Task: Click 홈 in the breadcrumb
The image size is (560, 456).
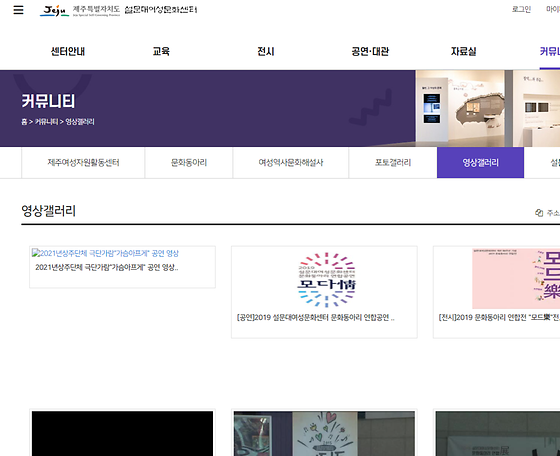Action: coord(24,122)
